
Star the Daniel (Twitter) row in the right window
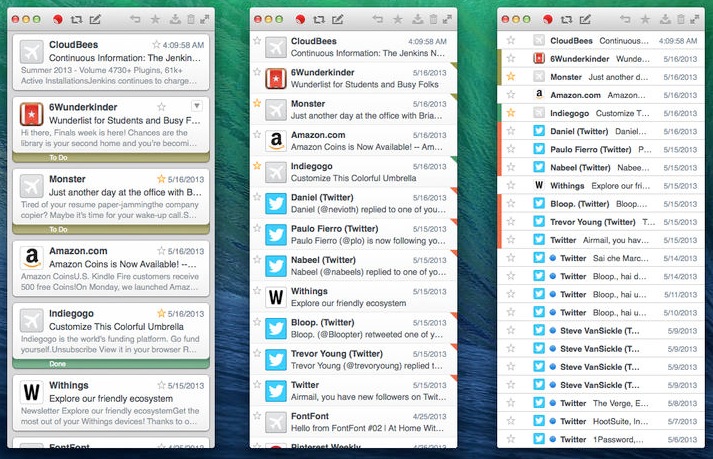[x=511, y=131]
